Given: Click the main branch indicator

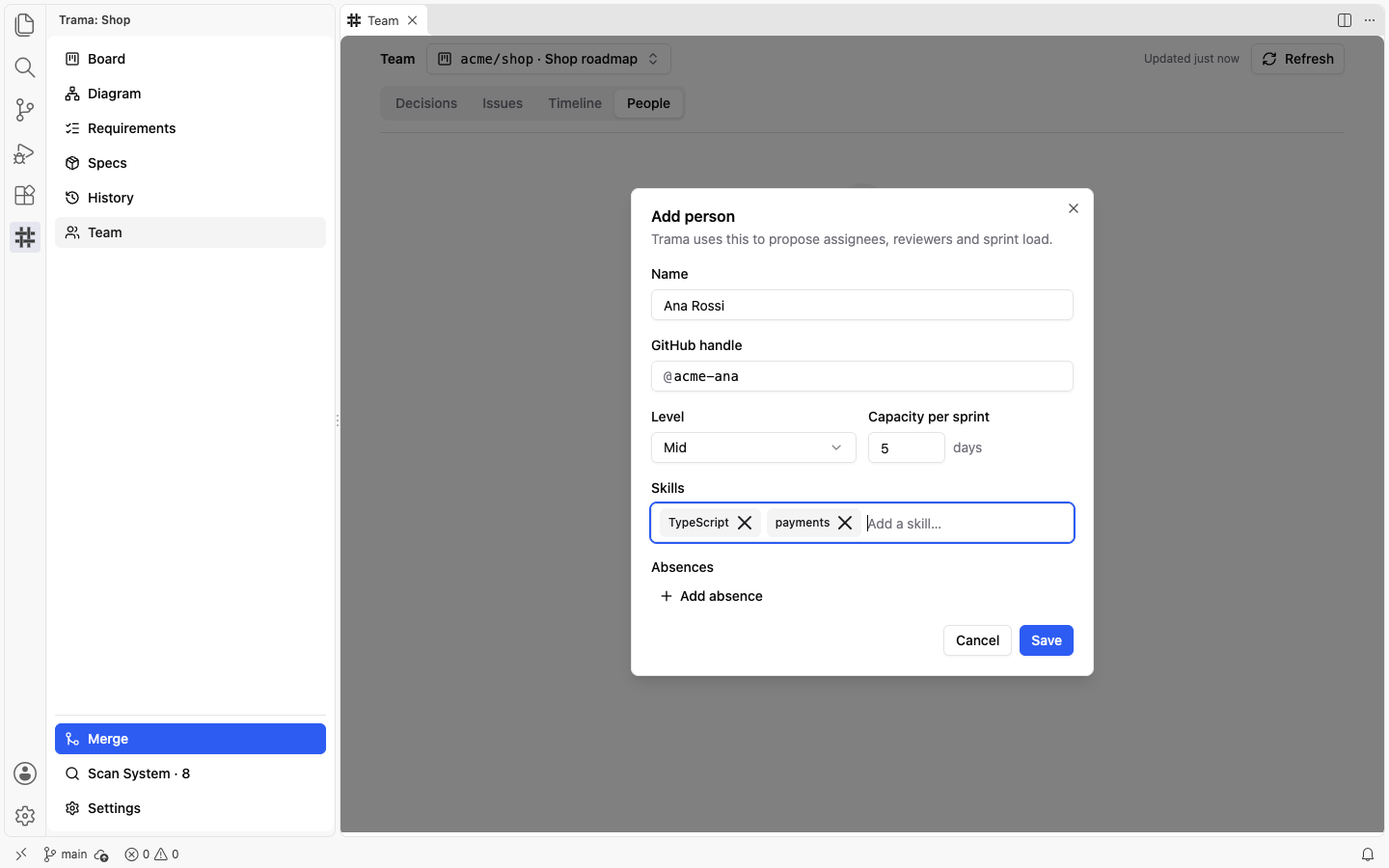Looking at the screenshot, I should [x=66, y=854].
